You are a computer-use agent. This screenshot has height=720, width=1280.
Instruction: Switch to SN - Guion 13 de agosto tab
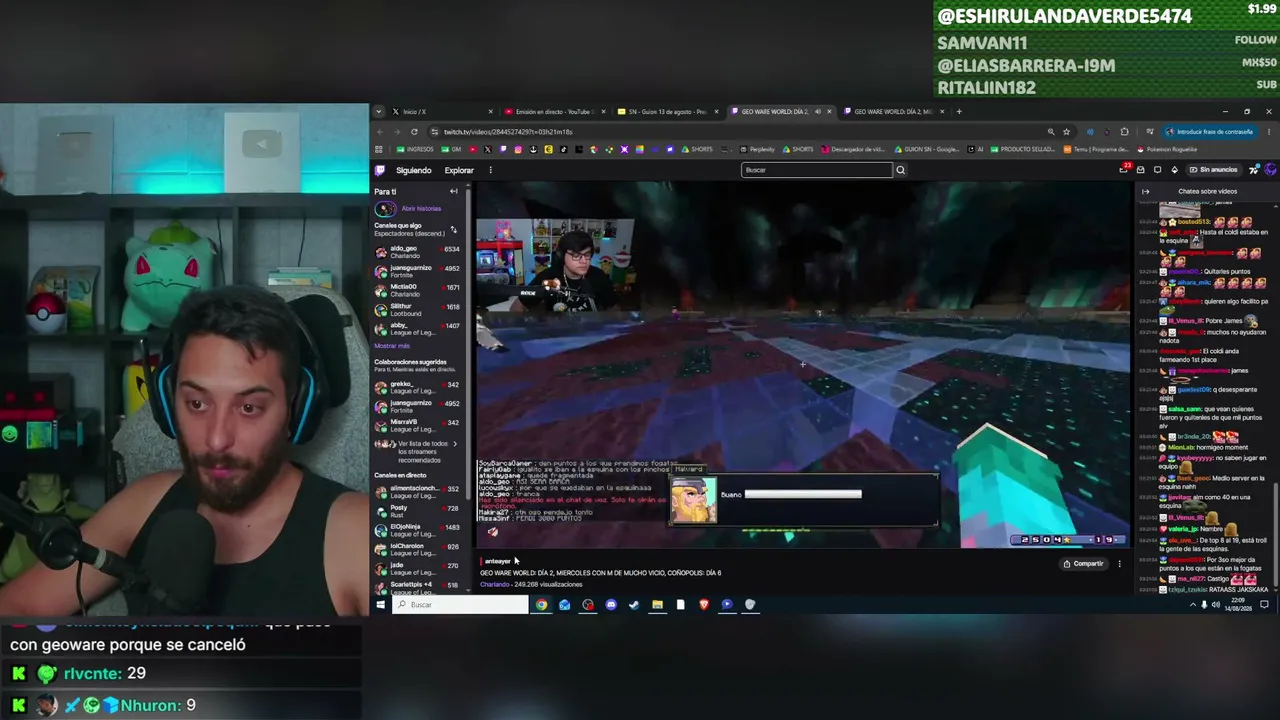click(667, 111)
